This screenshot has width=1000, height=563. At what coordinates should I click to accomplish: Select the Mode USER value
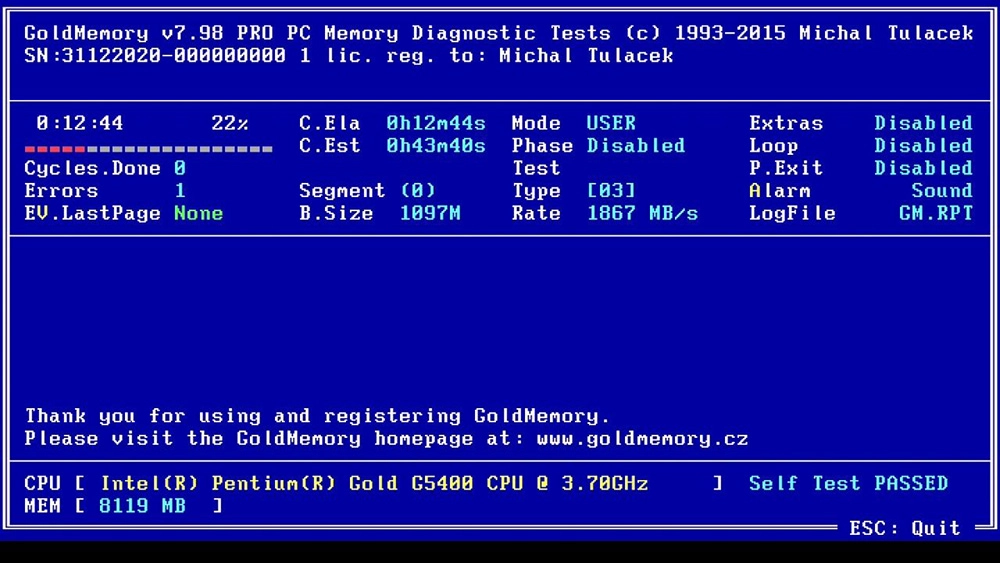611,123
